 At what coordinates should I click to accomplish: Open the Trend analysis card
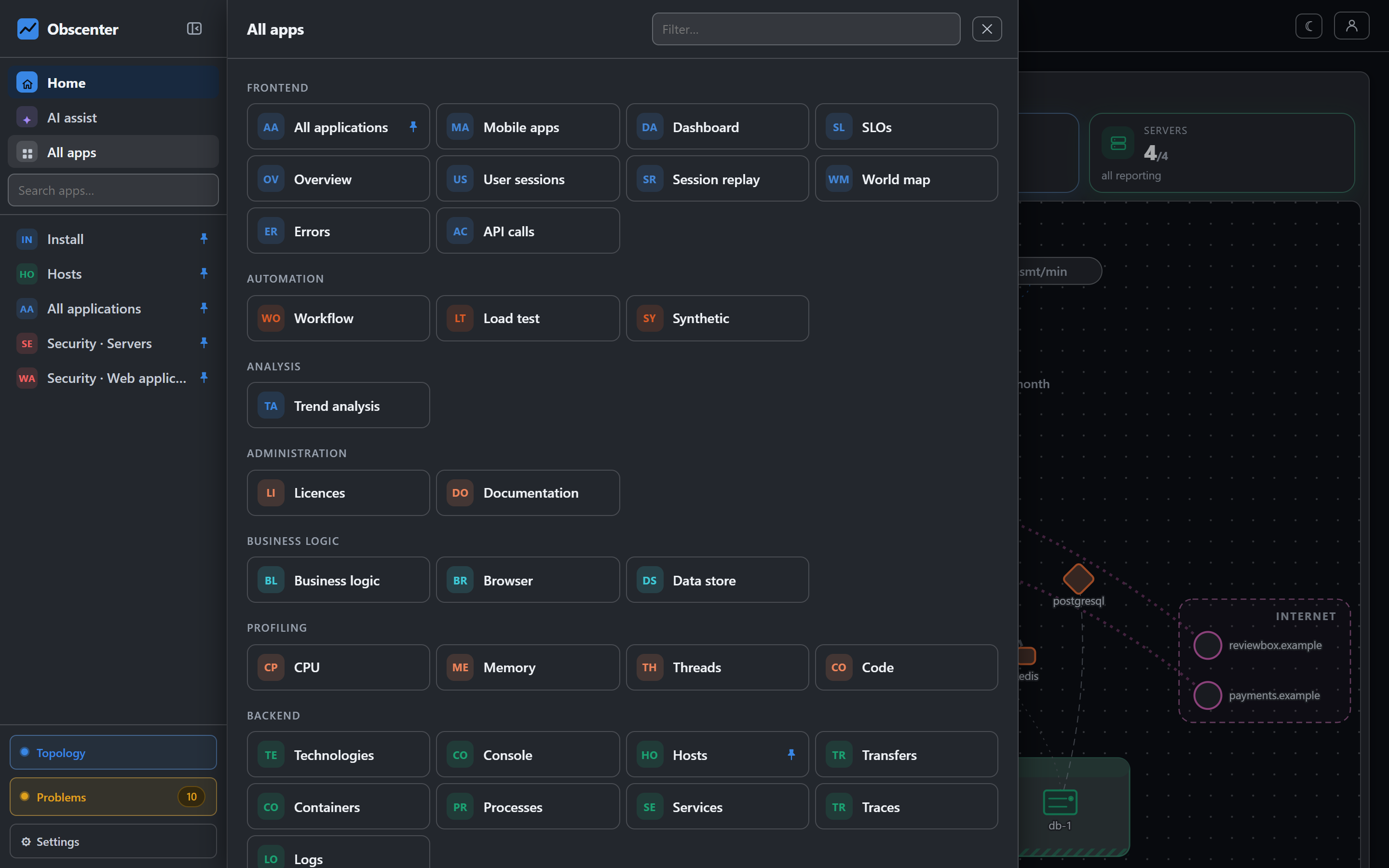(338, 405)
